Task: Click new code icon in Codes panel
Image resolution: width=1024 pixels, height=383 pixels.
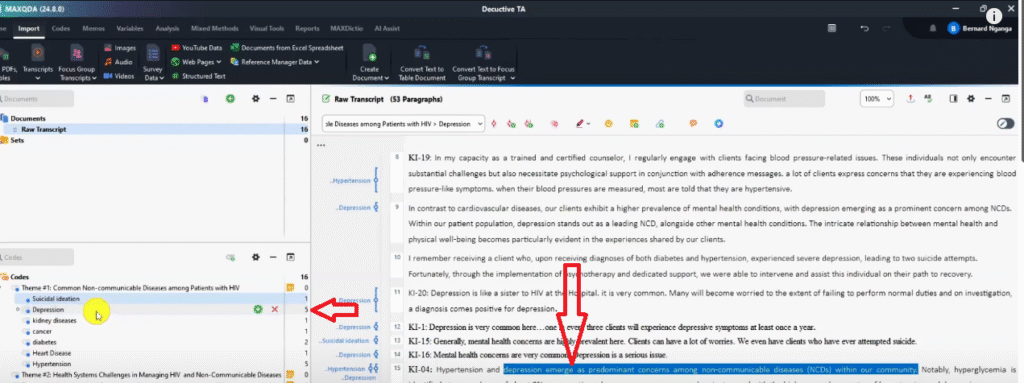Action: tap(230, 258)
